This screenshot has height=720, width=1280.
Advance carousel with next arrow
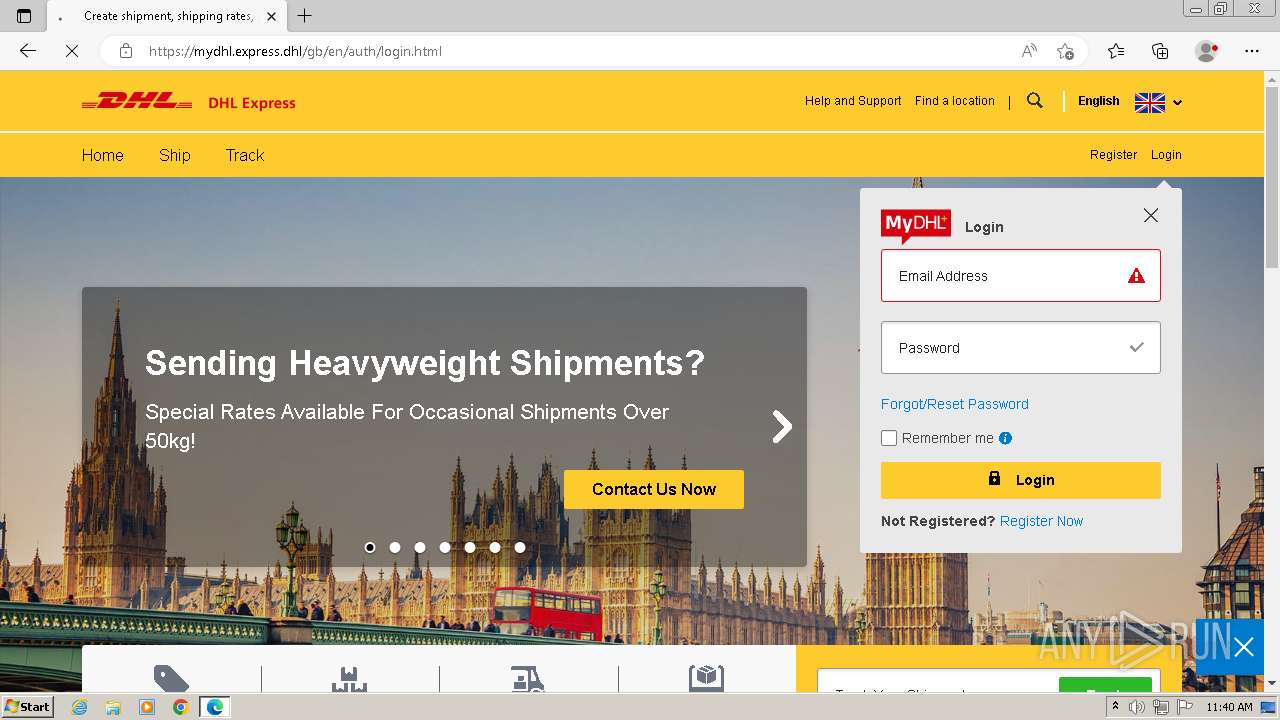coord(782,427)
